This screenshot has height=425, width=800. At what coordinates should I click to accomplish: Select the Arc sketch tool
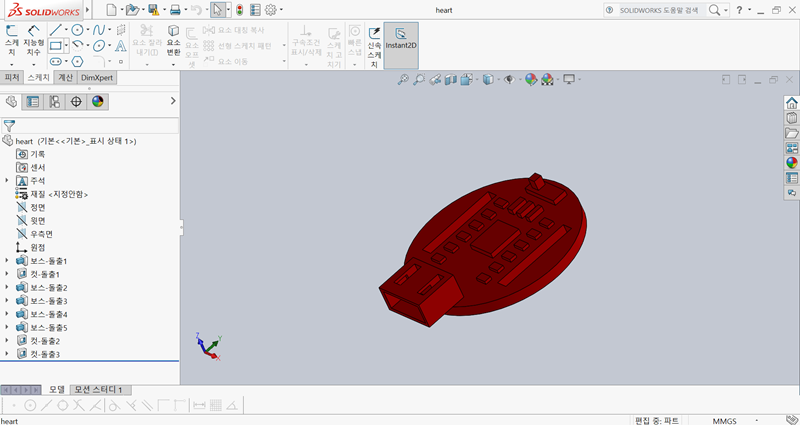77,46
